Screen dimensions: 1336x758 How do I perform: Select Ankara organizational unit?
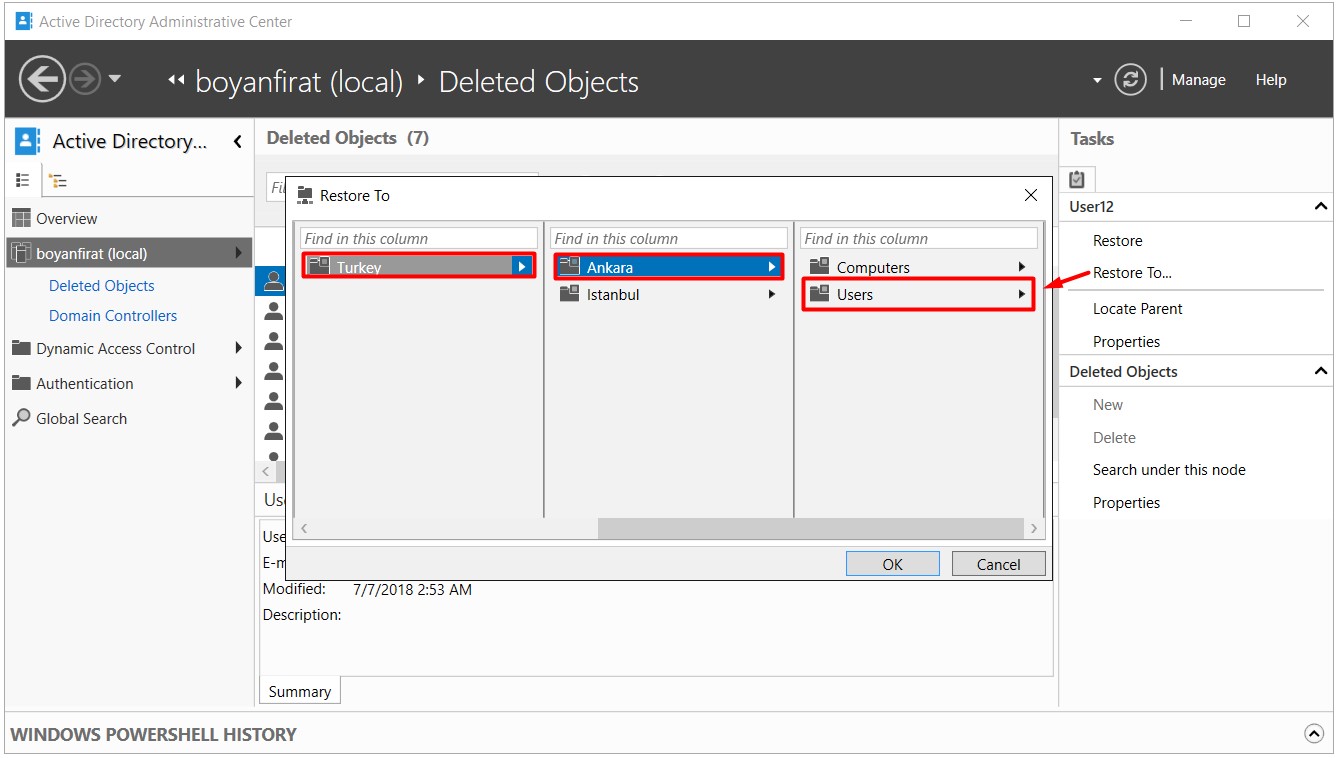pos(669,267)
